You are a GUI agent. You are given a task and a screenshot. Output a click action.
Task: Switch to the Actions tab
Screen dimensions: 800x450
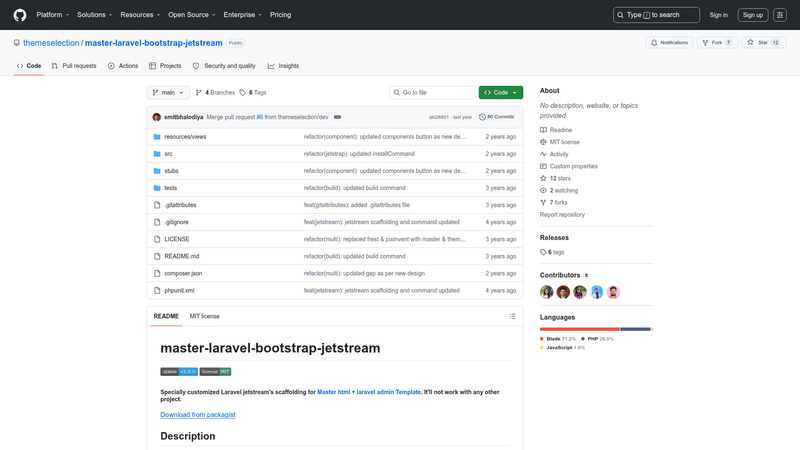[x=123, y=66]
